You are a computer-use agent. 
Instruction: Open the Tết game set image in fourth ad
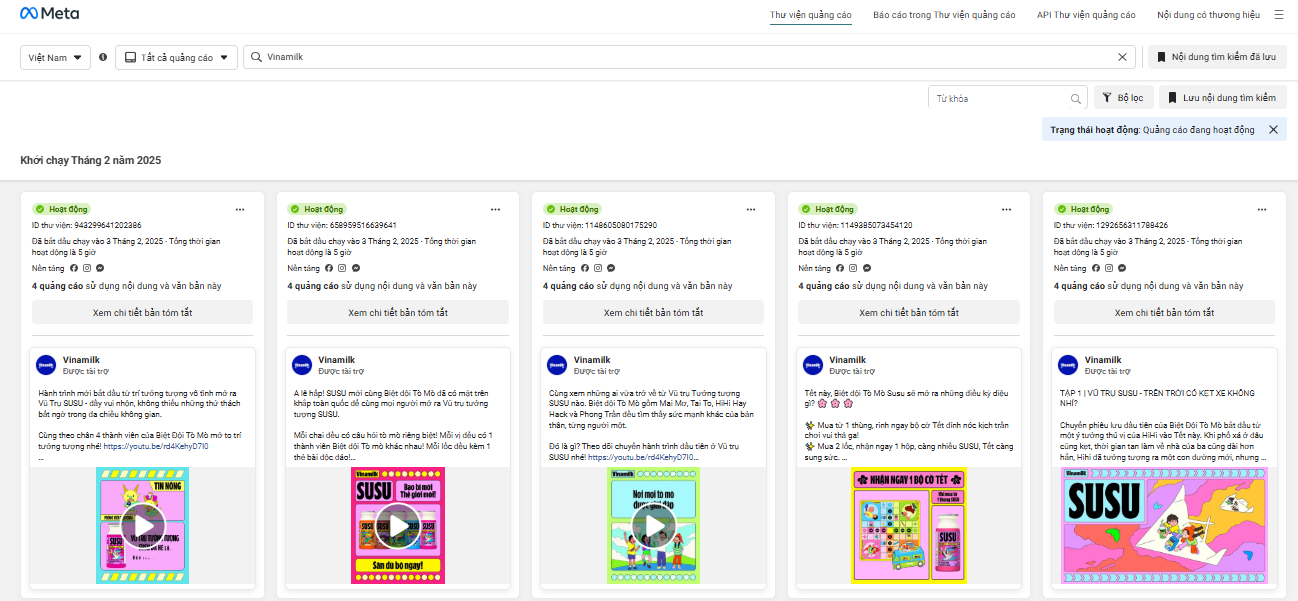click(909, 525)
